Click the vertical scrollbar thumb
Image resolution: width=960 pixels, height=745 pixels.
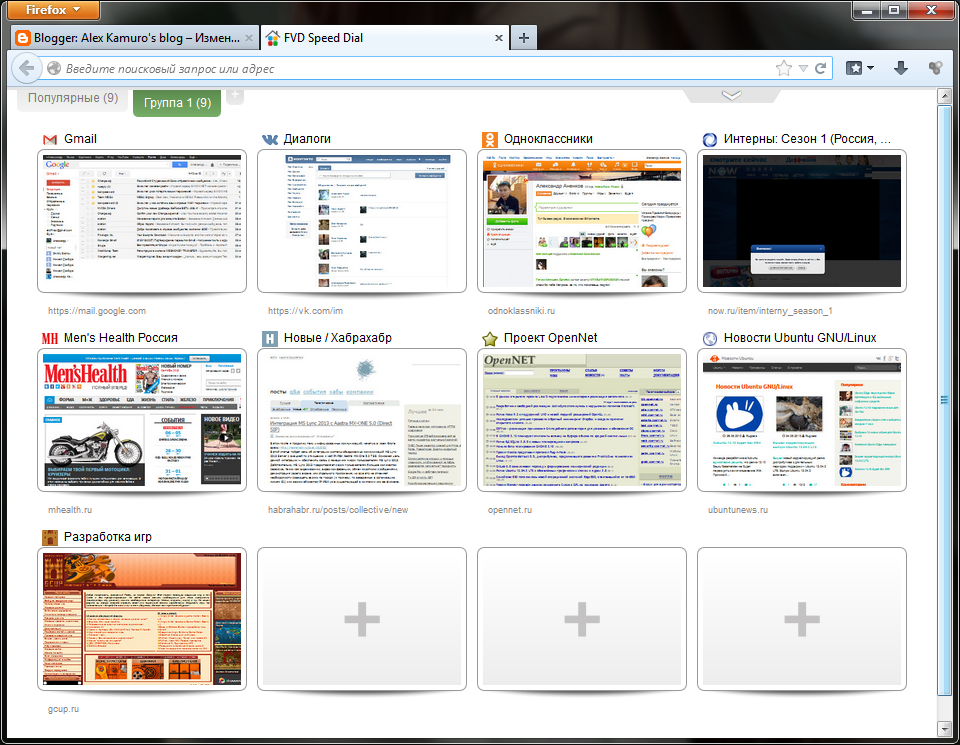[x=944, y=400]
